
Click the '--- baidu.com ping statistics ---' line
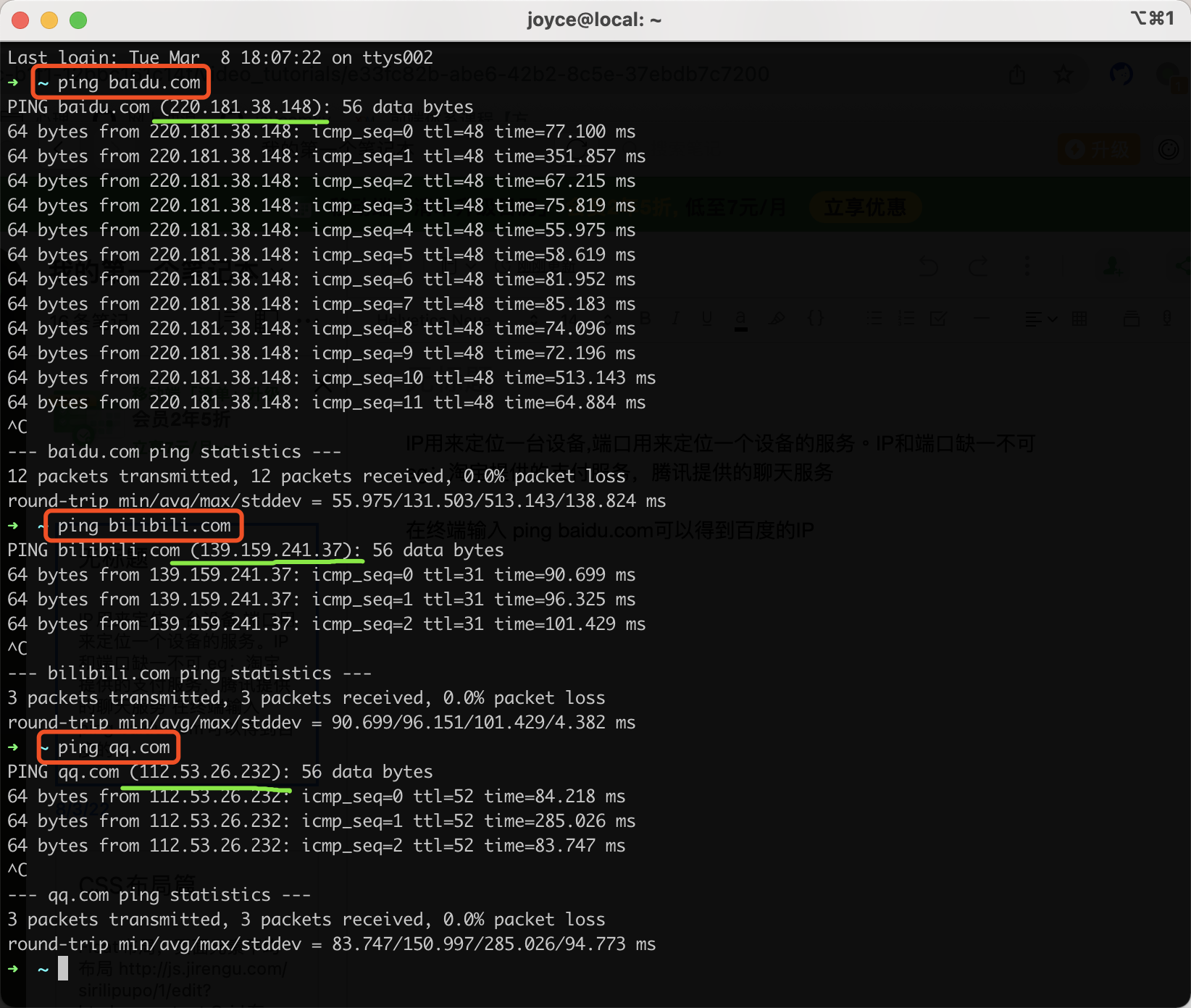click(x=175, y=452)
